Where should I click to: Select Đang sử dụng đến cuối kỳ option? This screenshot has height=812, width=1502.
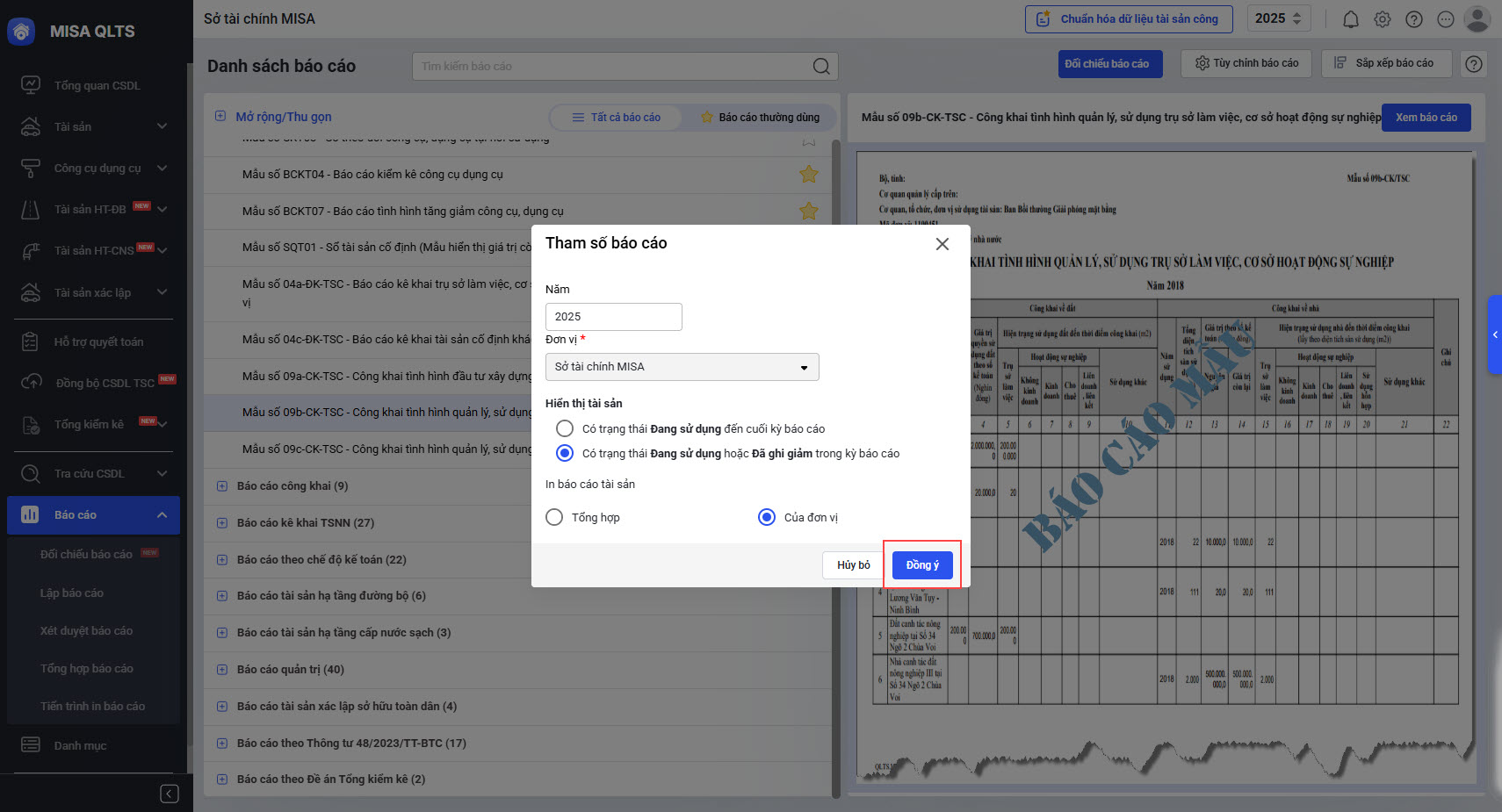[565, 428]
